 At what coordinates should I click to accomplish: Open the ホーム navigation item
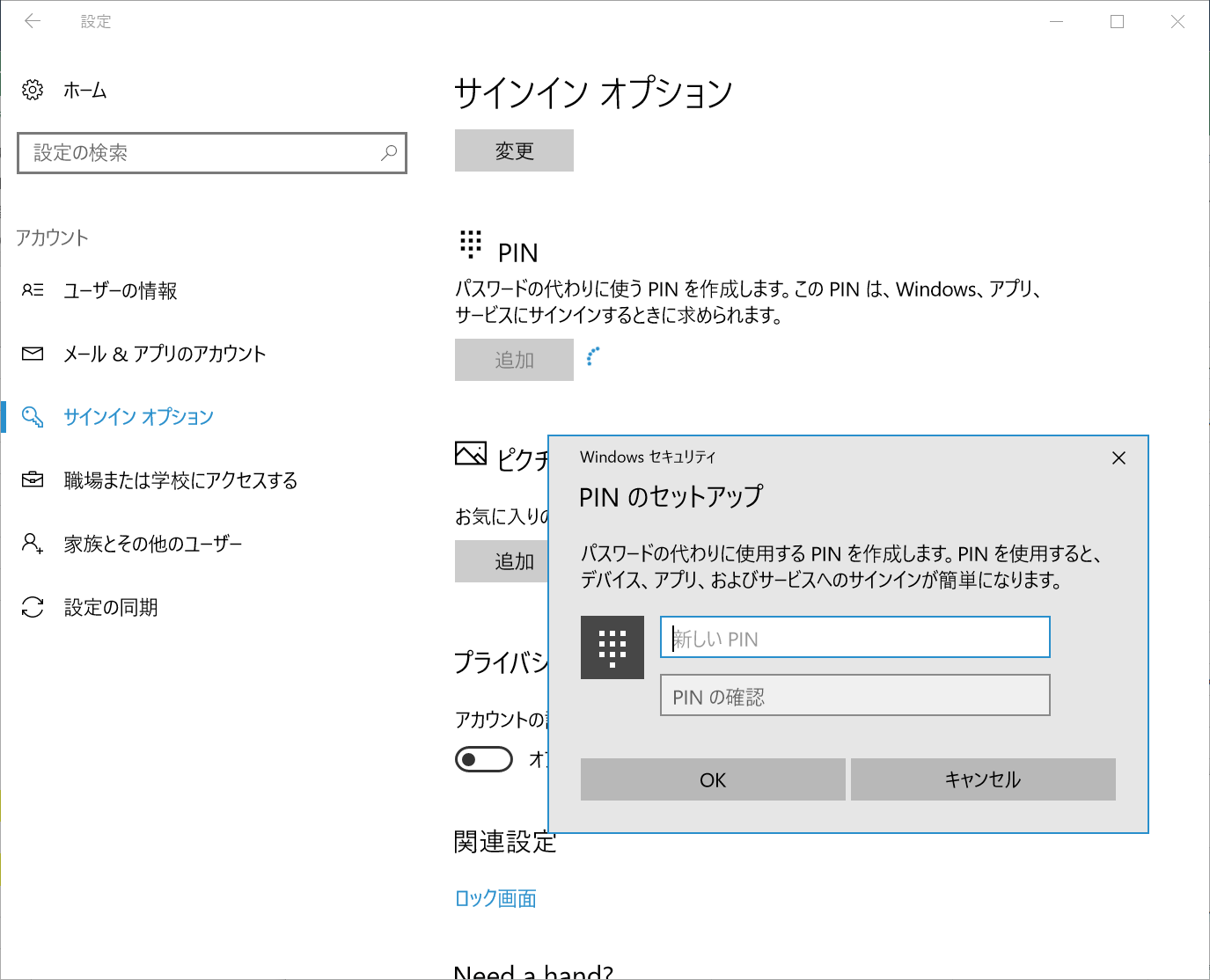pyautogui.click(x=84, y=89)
